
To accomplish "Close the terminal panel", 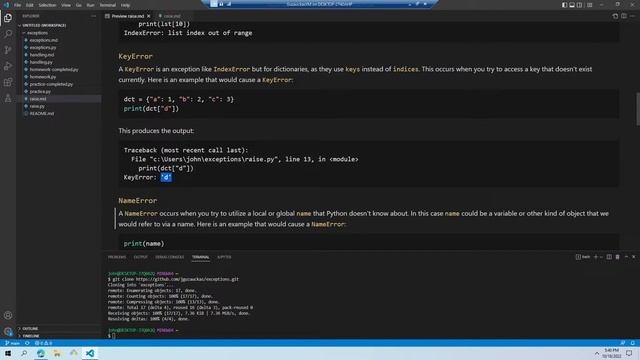I will (633, 257).
